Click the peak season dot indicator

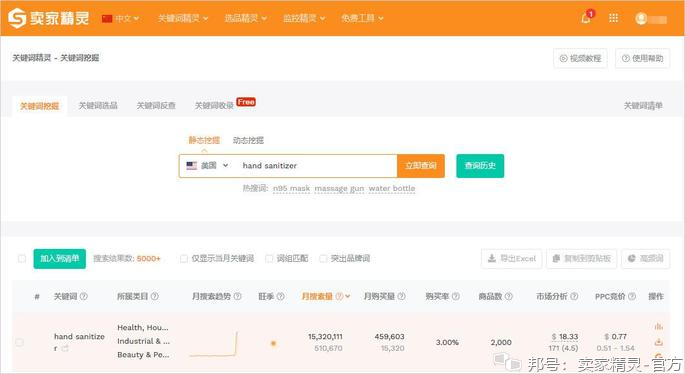click(x=273, y=343)
